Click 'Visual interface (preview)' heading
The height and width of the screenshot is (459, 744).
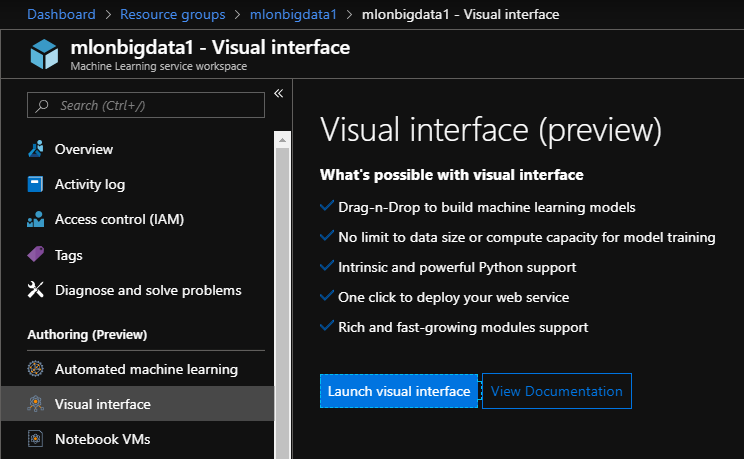[491, 130]
